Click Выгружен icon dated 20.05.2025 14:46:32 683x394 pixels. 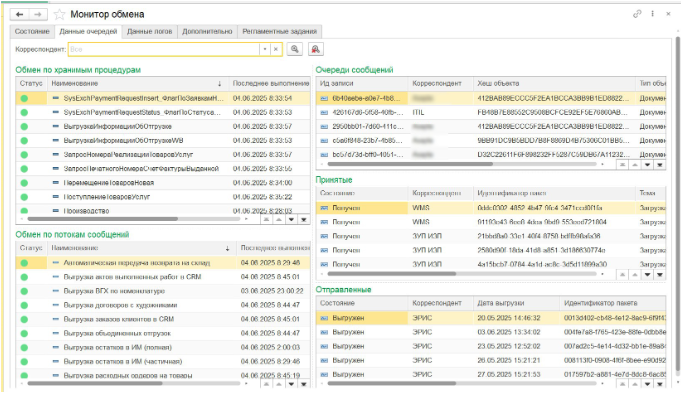coord(324,318)
